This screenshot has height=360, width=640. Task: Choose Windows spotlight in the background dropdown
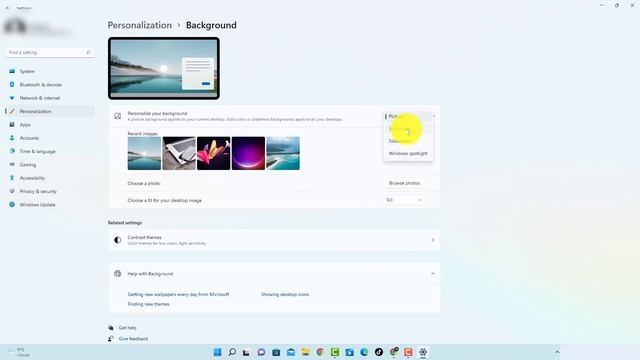(408, 153)
